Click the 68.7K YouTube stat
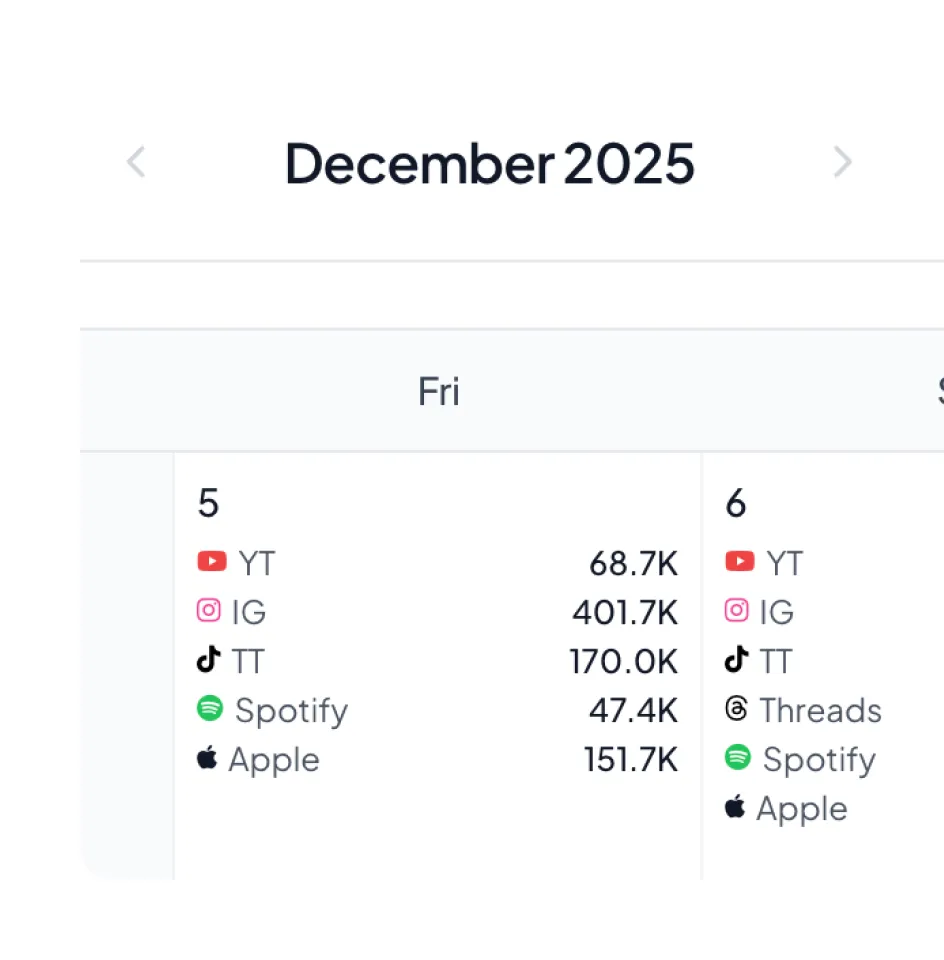The width and height of the screenshot is (944, 960). [x=634, y=562]
